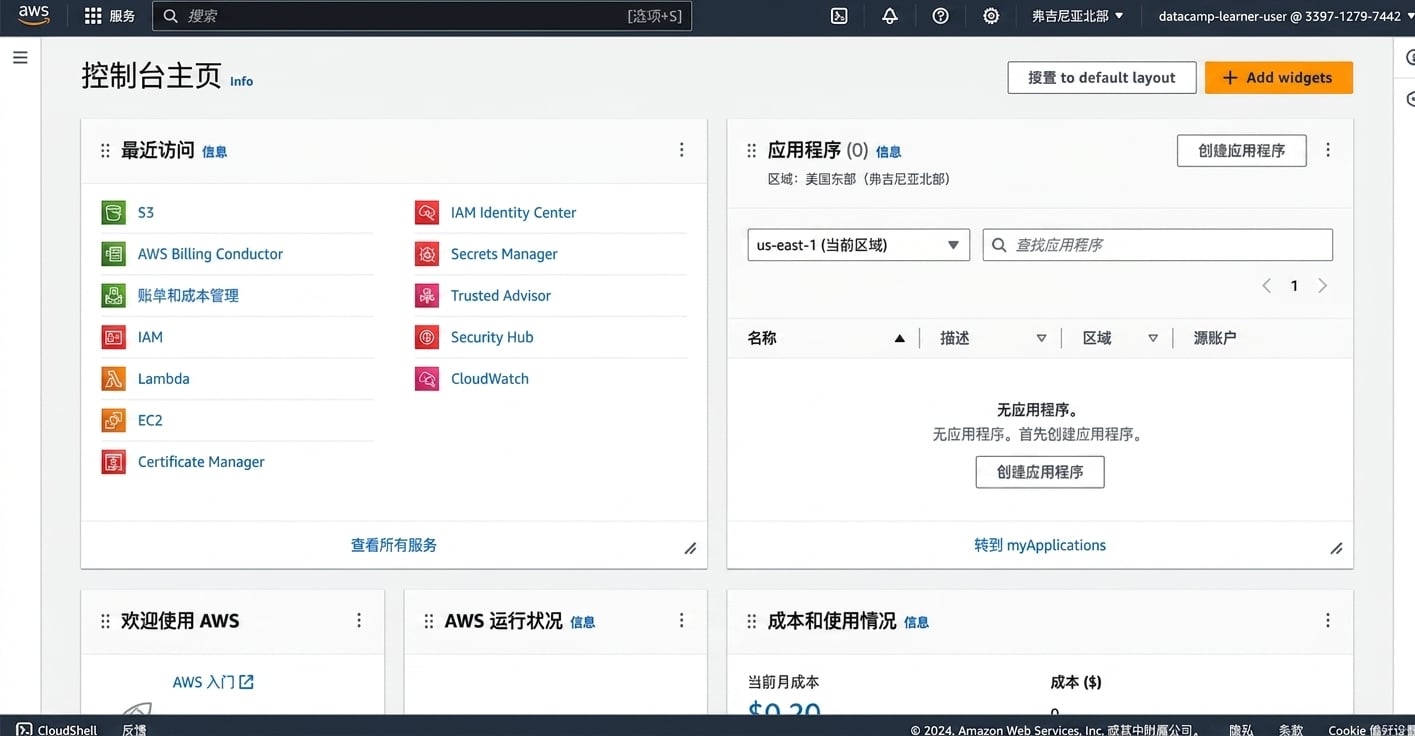The width and height of the screenshot is (1415, 736).
Task: Open the AWS 入门 link
Action: click(x=213, y=682)
